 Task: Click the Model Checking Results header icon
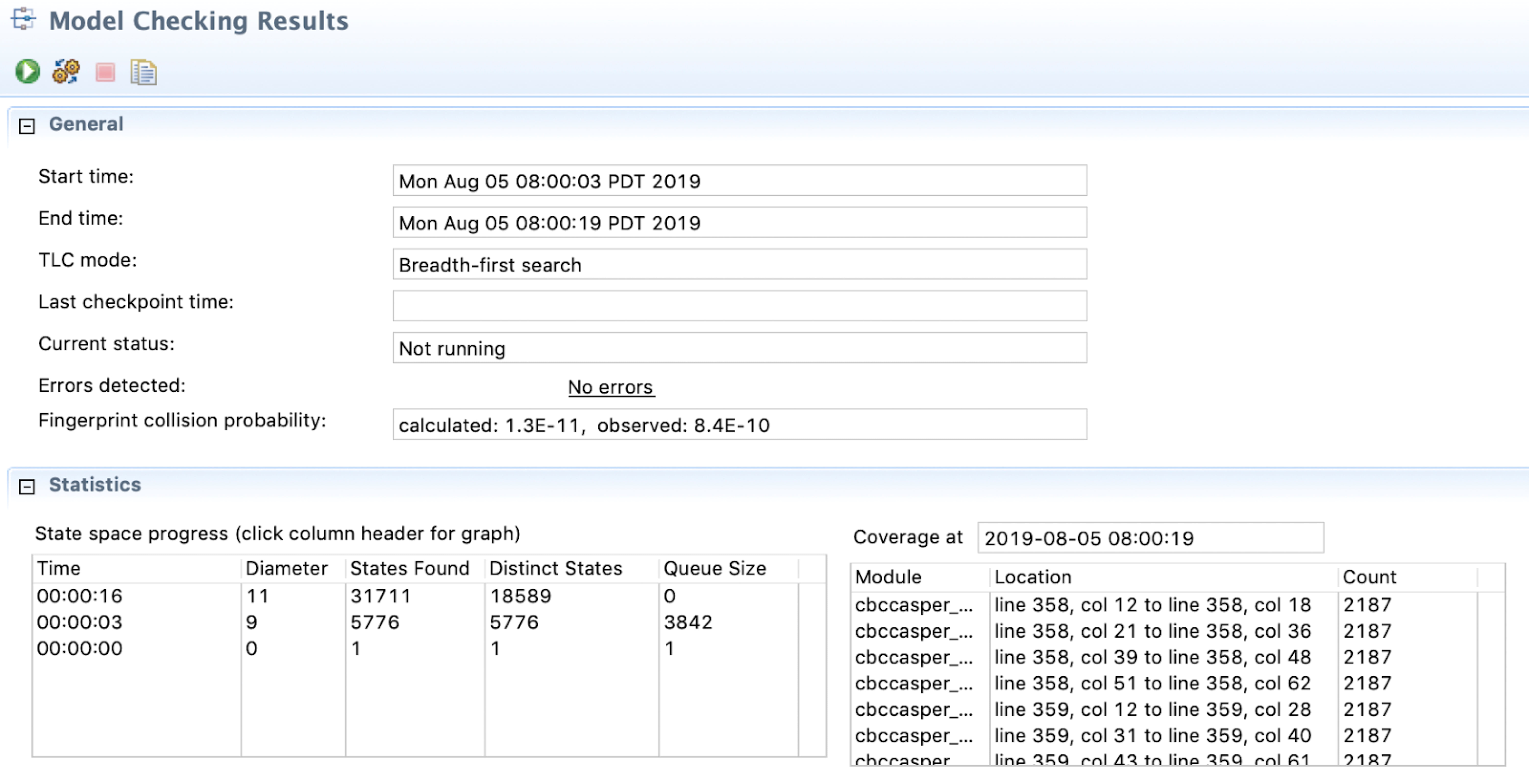pyautogui.click(x=23, y=18)
